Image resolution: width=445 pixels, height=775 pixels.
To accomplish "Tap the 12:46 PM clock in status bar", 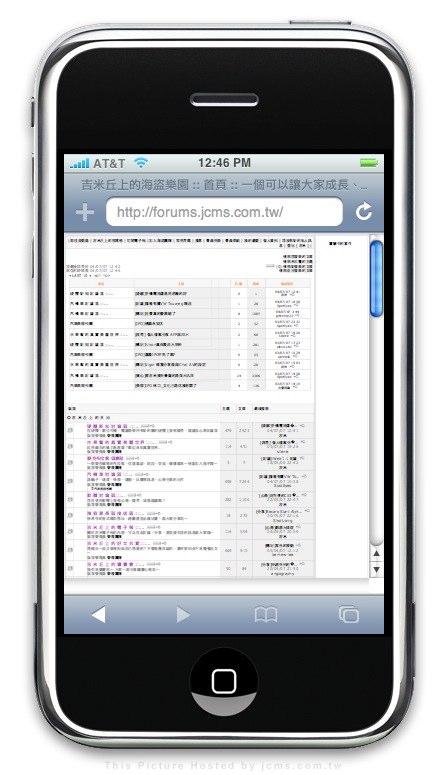I will [x=224, y=163].
